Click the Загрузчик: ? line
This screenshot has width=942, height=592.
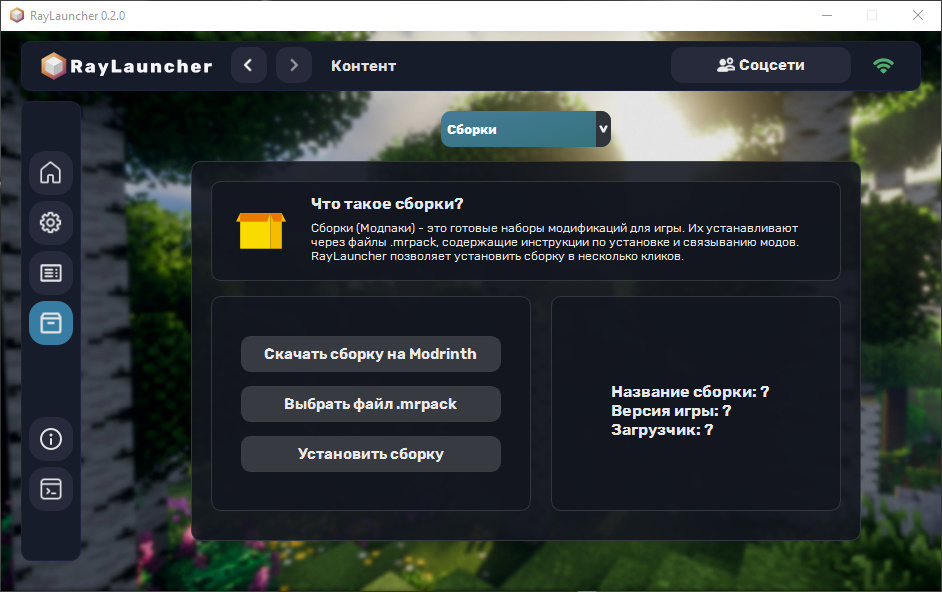pos(662,430)
